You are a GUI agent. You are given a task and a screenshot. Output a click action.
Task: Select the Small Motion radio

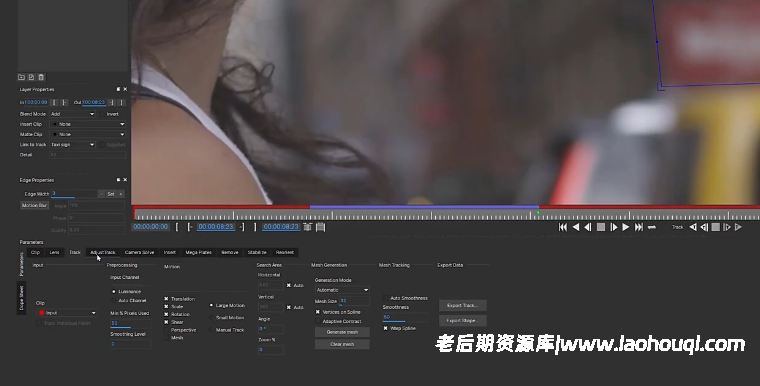(211, 318)
